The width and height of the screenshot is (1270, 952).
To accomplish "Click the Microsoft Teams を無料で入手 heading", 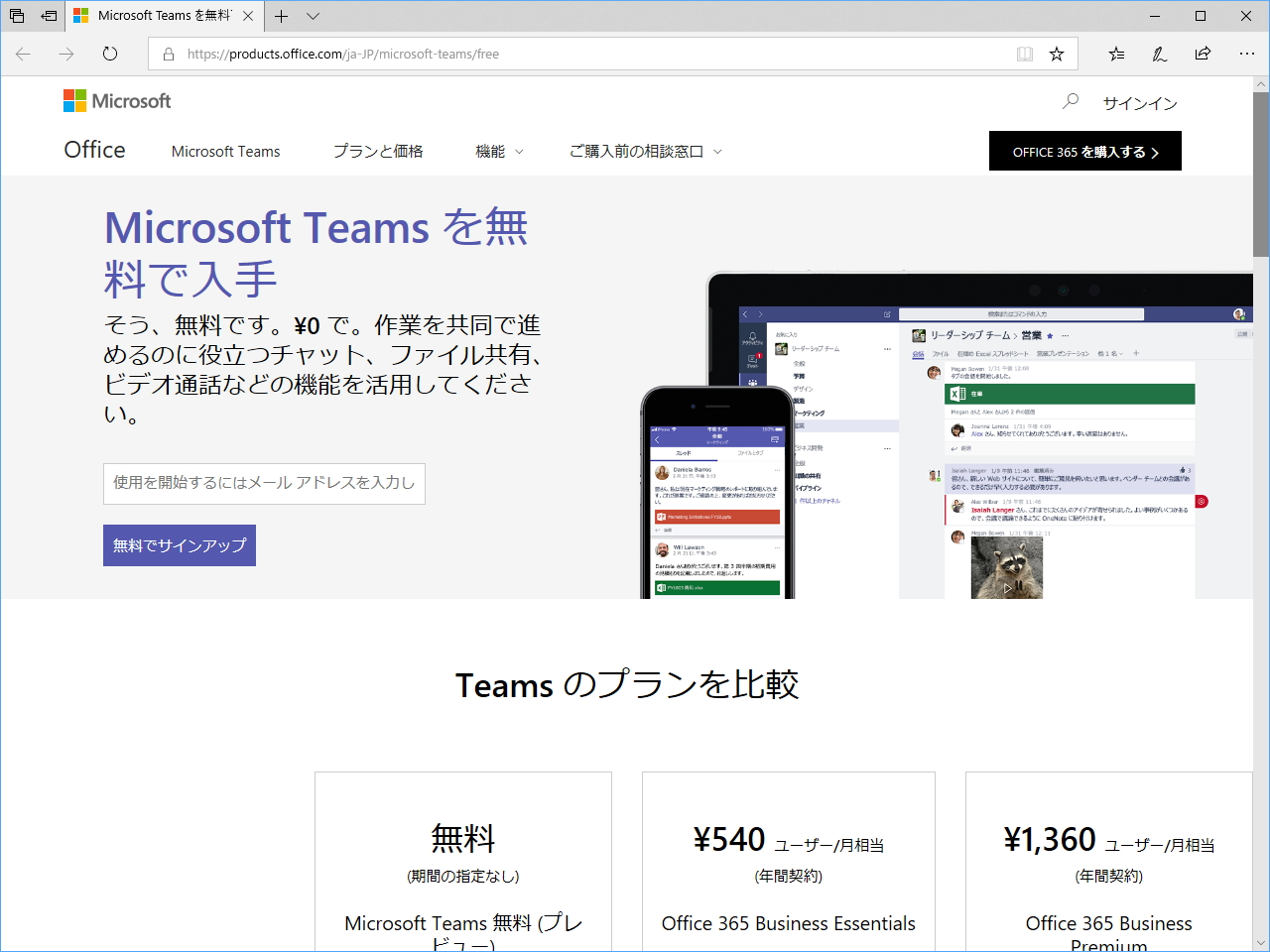I will pyautogui.click(x=317, y=253).
